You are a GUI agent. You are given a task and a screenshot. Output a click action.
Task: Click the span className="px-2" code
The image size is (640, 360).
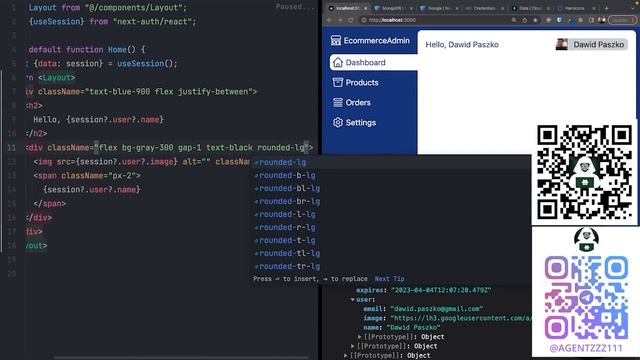point(87,176)
